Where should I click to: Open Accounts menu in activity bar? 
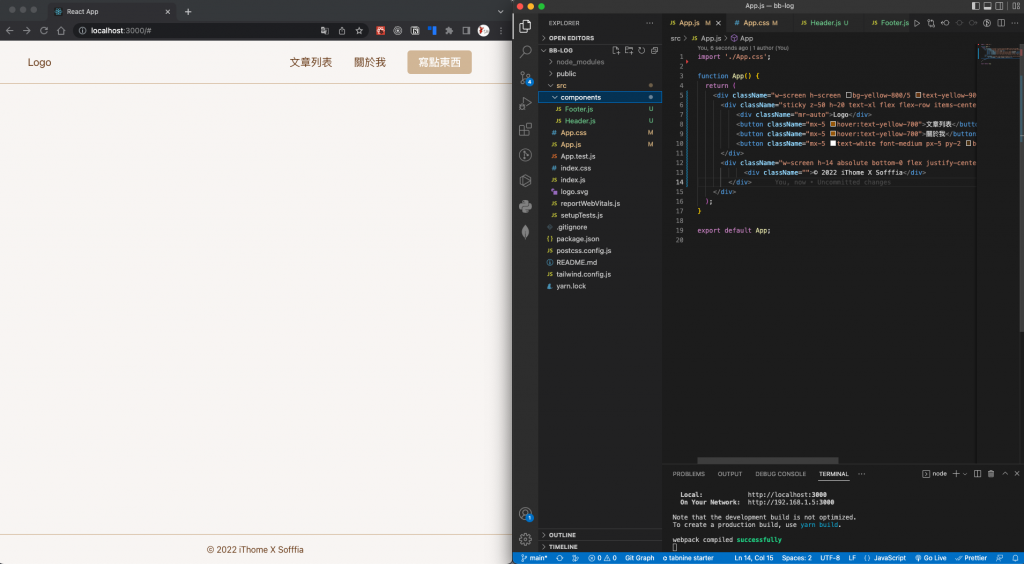point(525,514)
